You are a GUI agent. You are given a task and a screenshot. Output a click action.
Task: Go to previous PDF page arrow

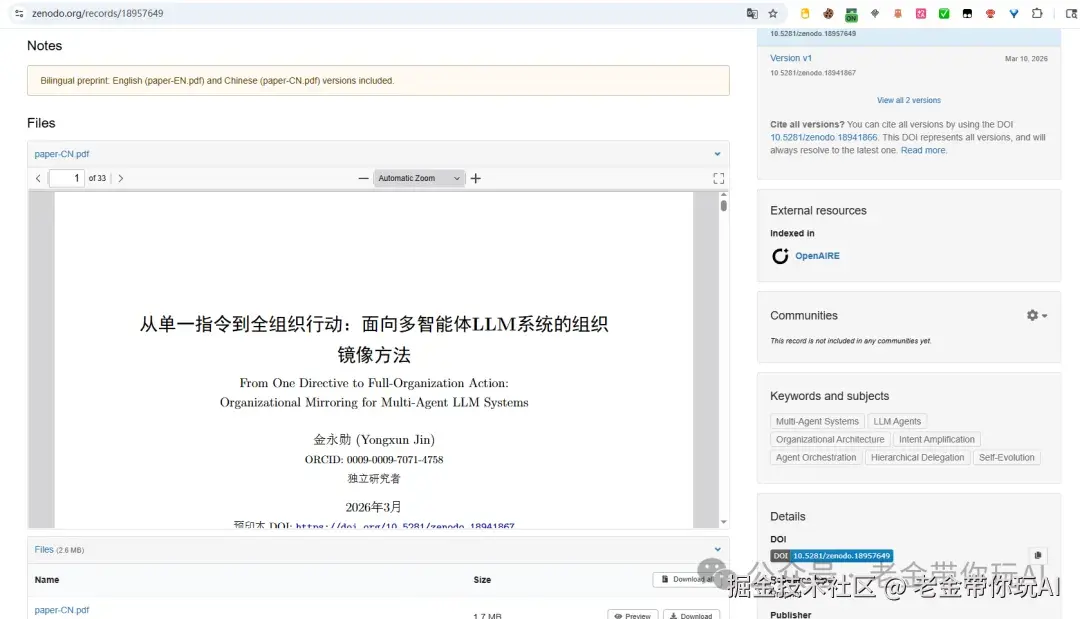click(38, 178)
